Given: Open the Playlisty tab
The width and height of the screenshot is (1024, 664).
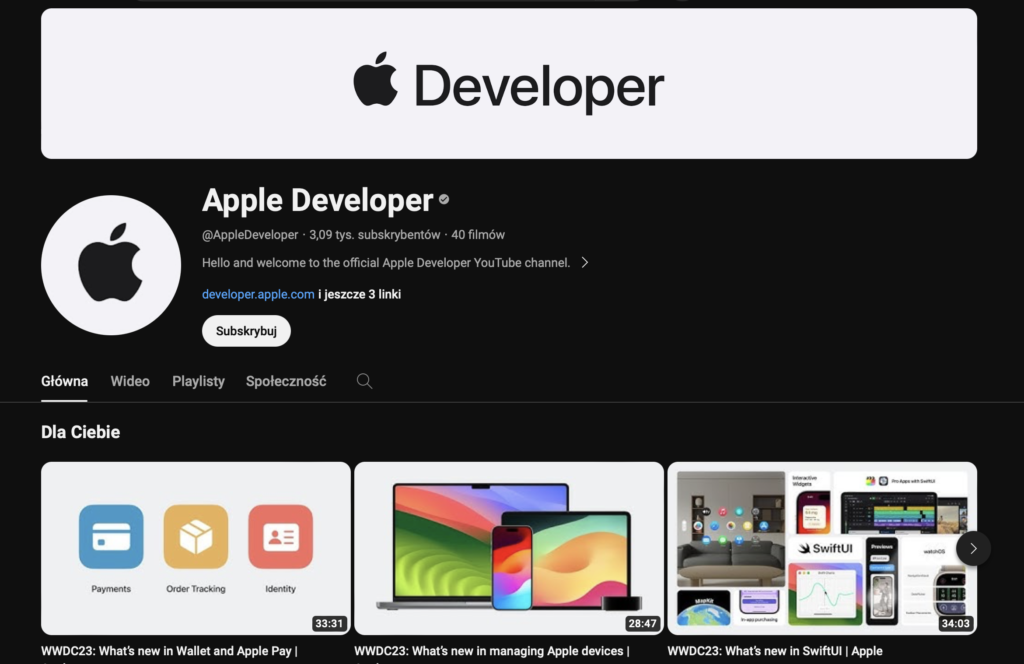Looking at the screenshot, I should pyautogui.click(x=198, y=381).
